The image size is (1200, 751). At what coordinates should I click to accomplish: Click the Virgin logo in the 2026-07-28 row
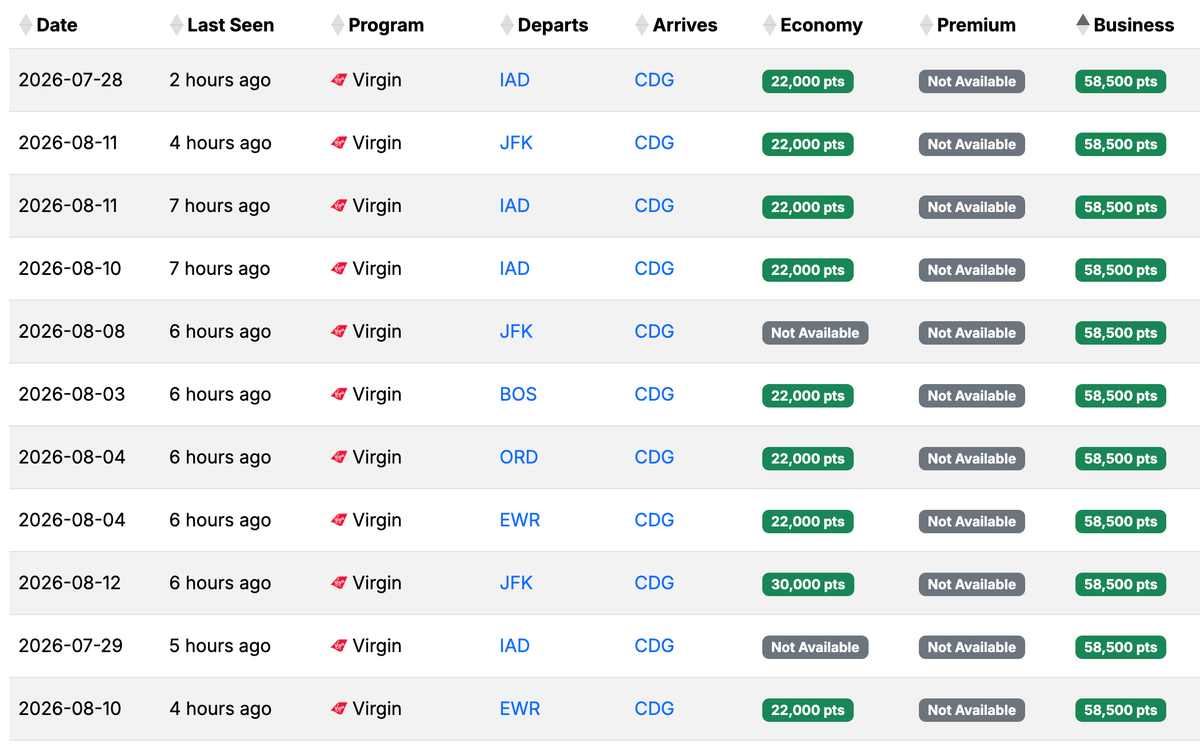point(341,80)
